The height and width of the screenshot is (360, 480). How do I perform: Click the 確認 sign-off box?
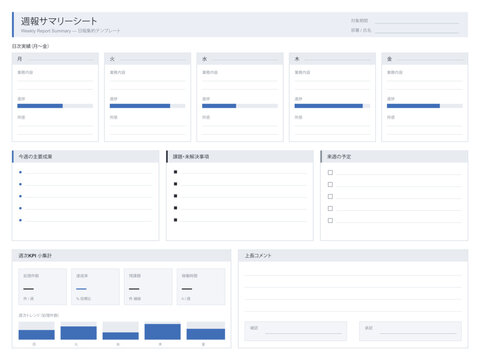click(295, 331)
